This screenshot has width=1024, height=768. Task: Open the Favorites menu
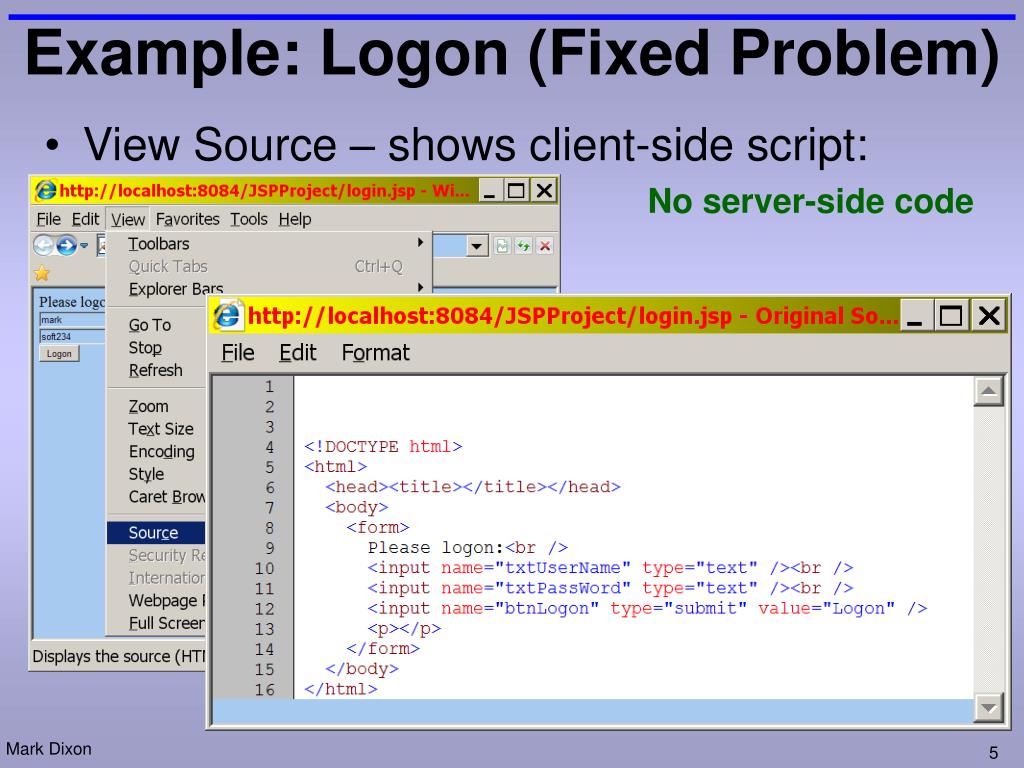pos(187,219)
